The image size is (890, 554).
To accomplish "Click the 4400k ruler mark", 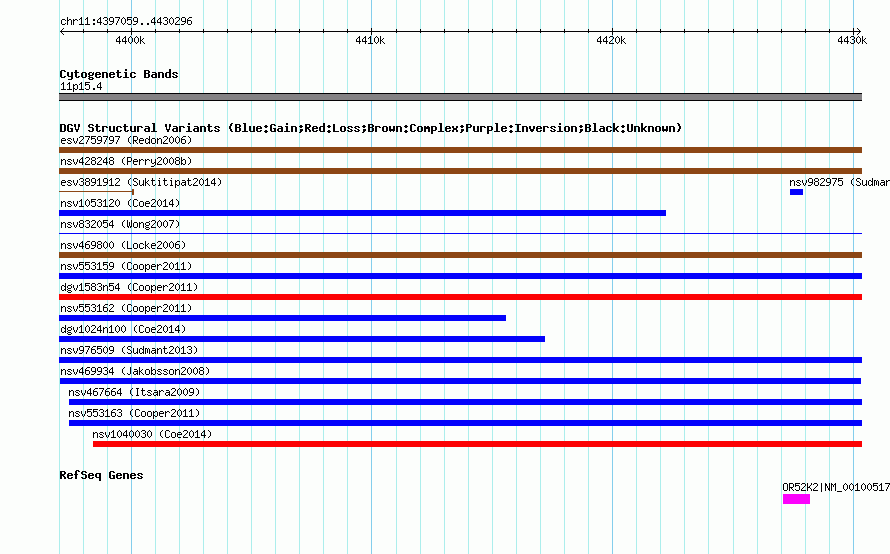I will (130, 40).
